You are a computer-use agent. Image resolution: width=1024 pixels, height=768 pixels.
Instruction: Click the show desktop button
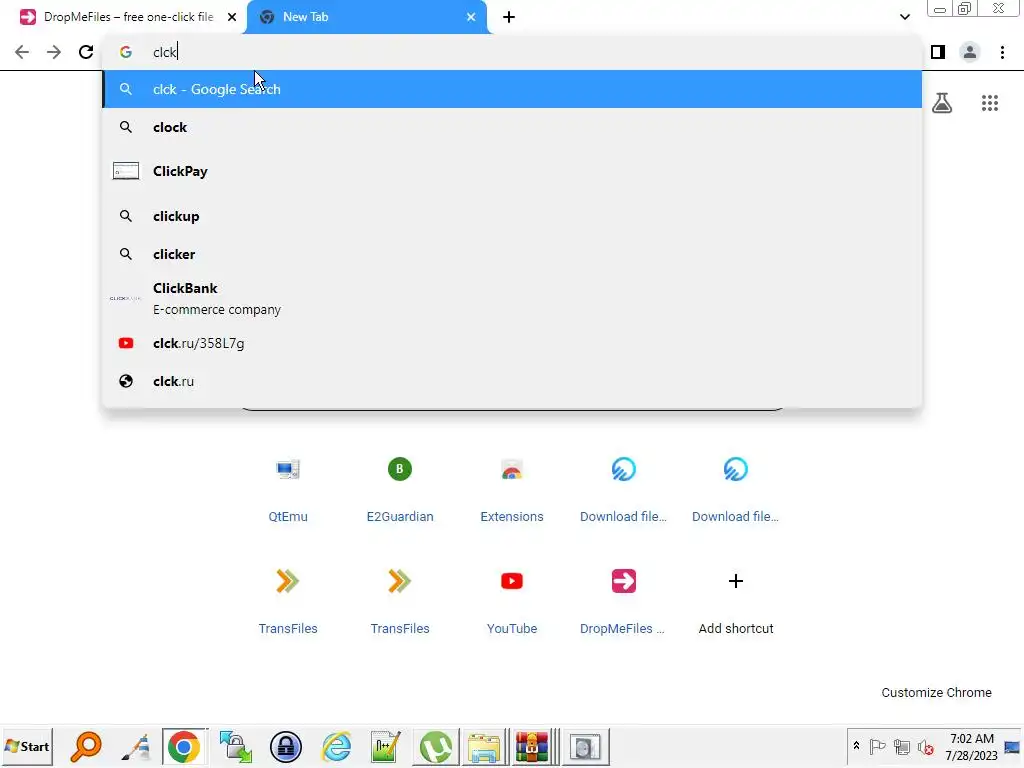[x=1012, y=746]
